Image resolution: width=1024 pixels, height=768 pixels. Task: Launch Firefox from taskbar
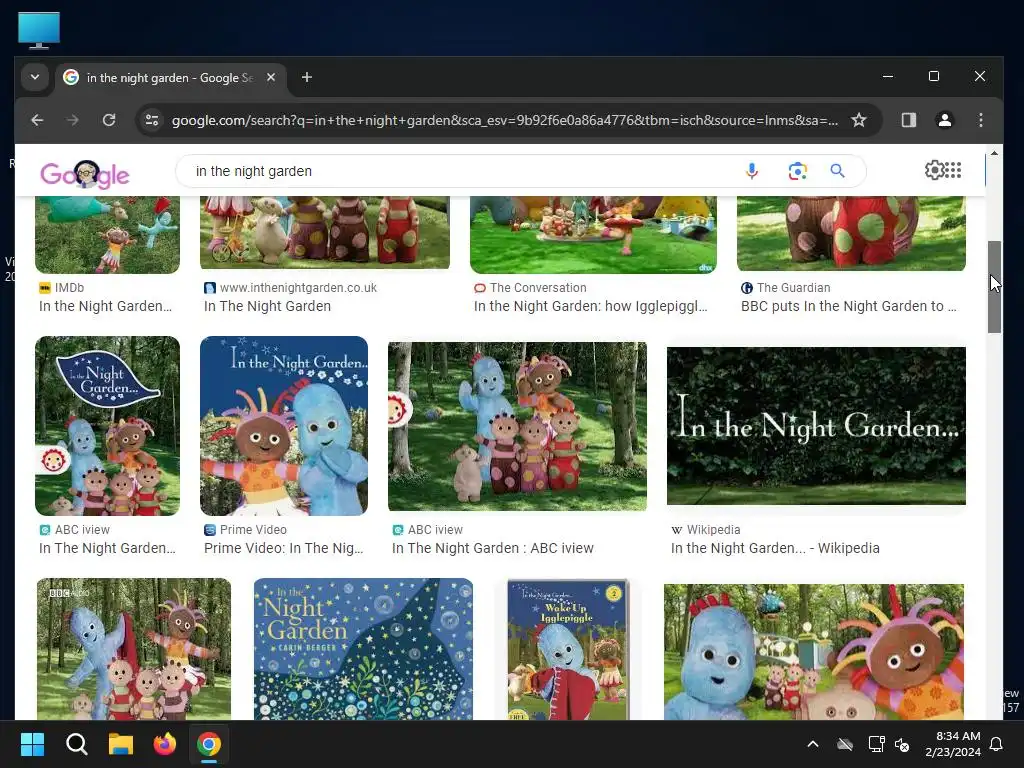point(165,744)
